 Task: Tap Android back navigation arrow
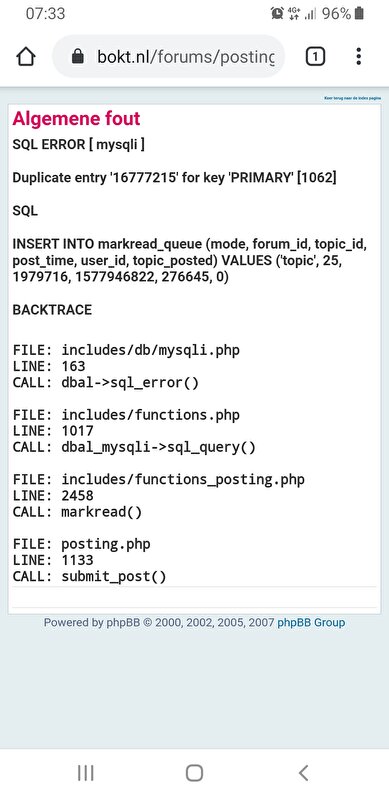tap(303, 773)
